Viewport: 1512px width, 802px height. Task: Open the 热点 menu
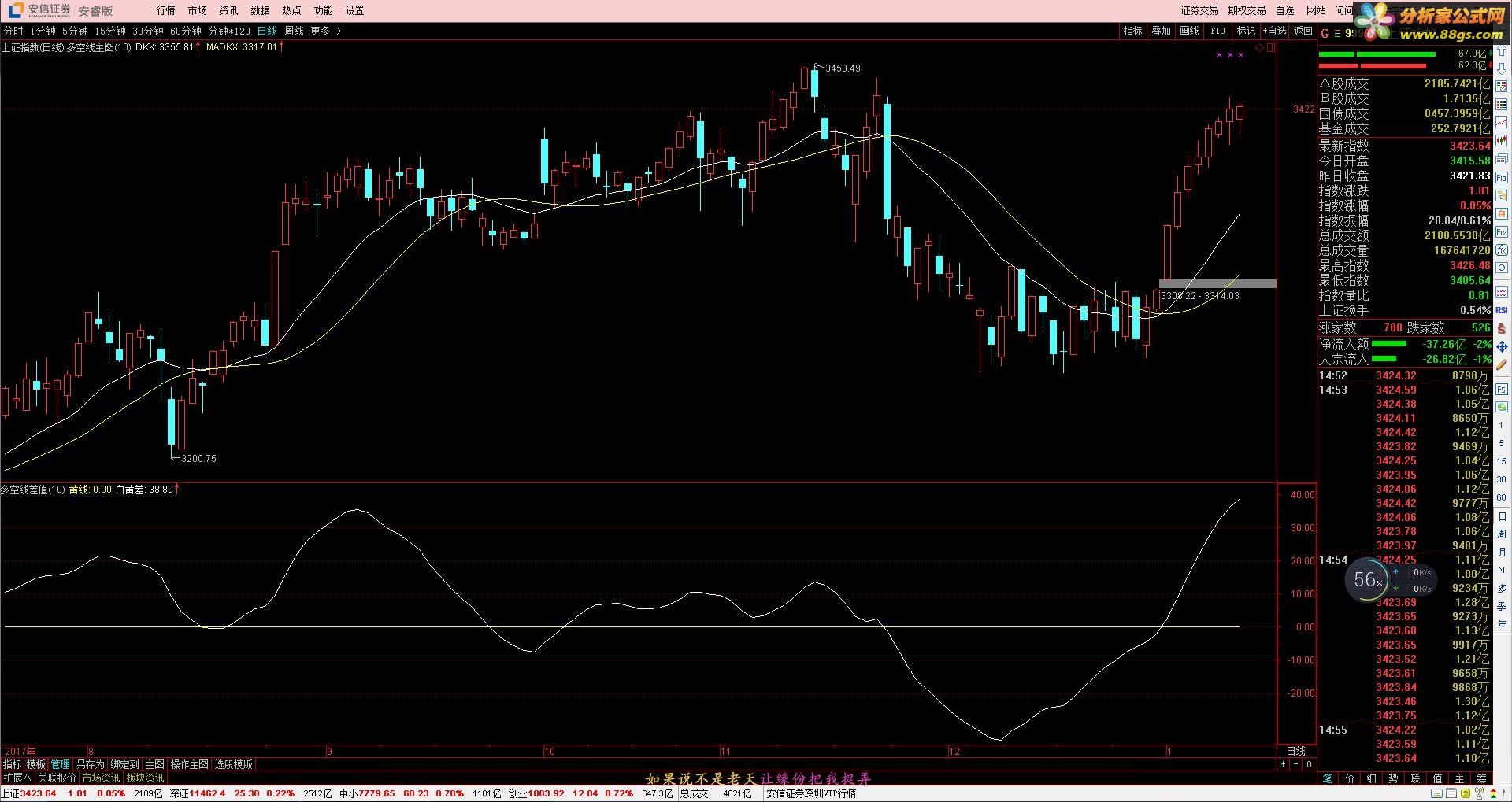[x=291, y=10]
